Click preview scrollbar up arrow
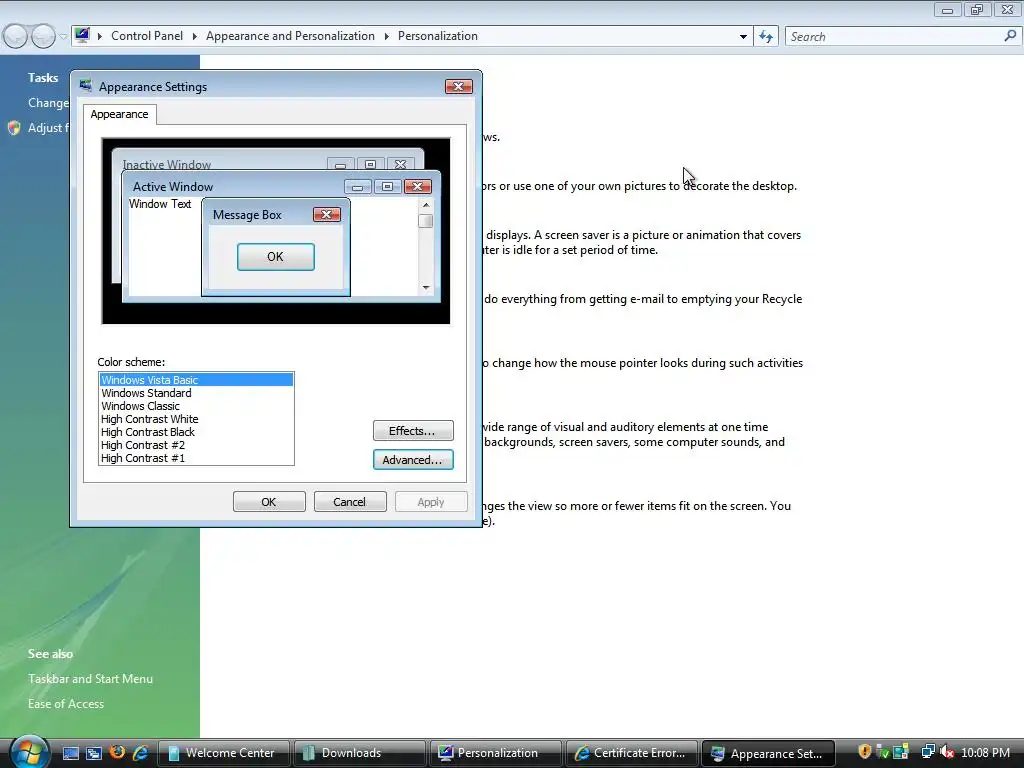The width and height of the screenshot is (1024, 768). tap(426, 204)
